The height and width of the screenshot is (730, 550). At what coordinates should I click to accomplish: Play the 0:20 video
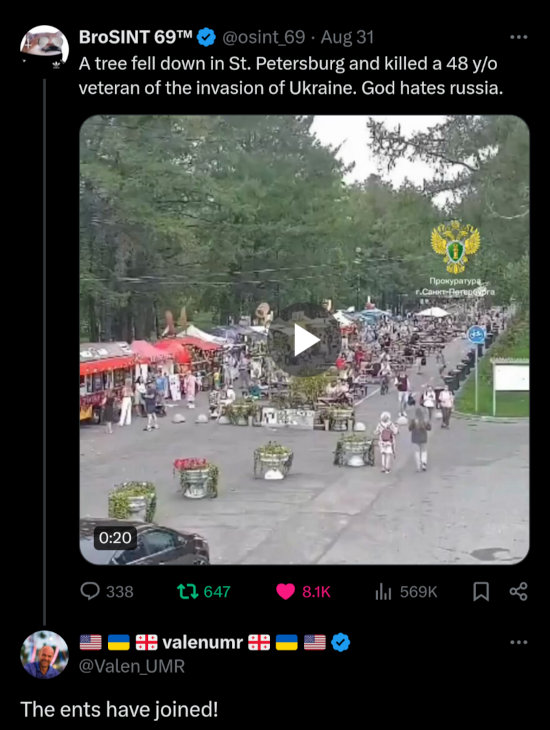coord(305,340)
